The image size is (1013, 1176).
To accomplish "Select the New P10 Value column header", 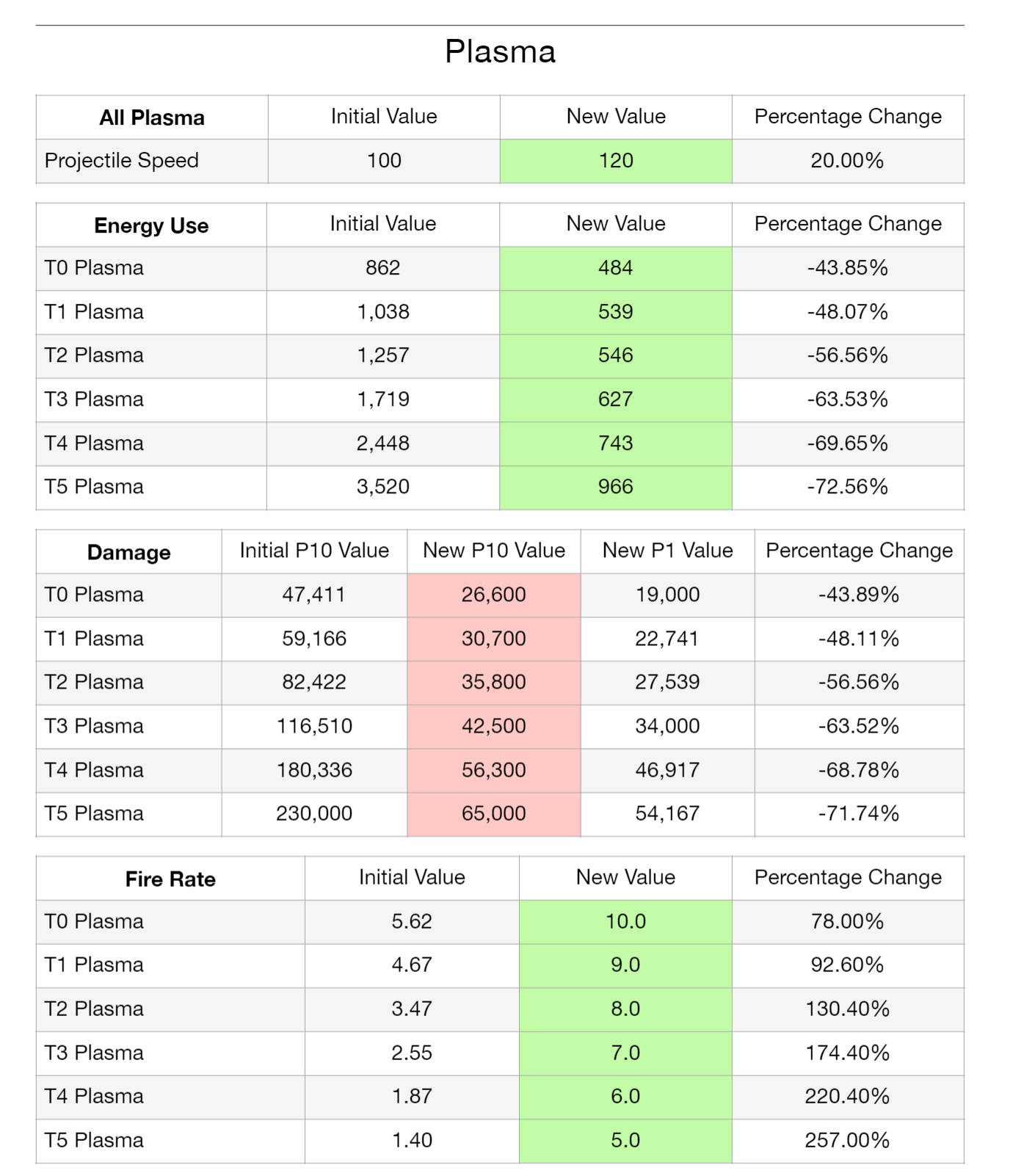I will (x=494, y=551).
